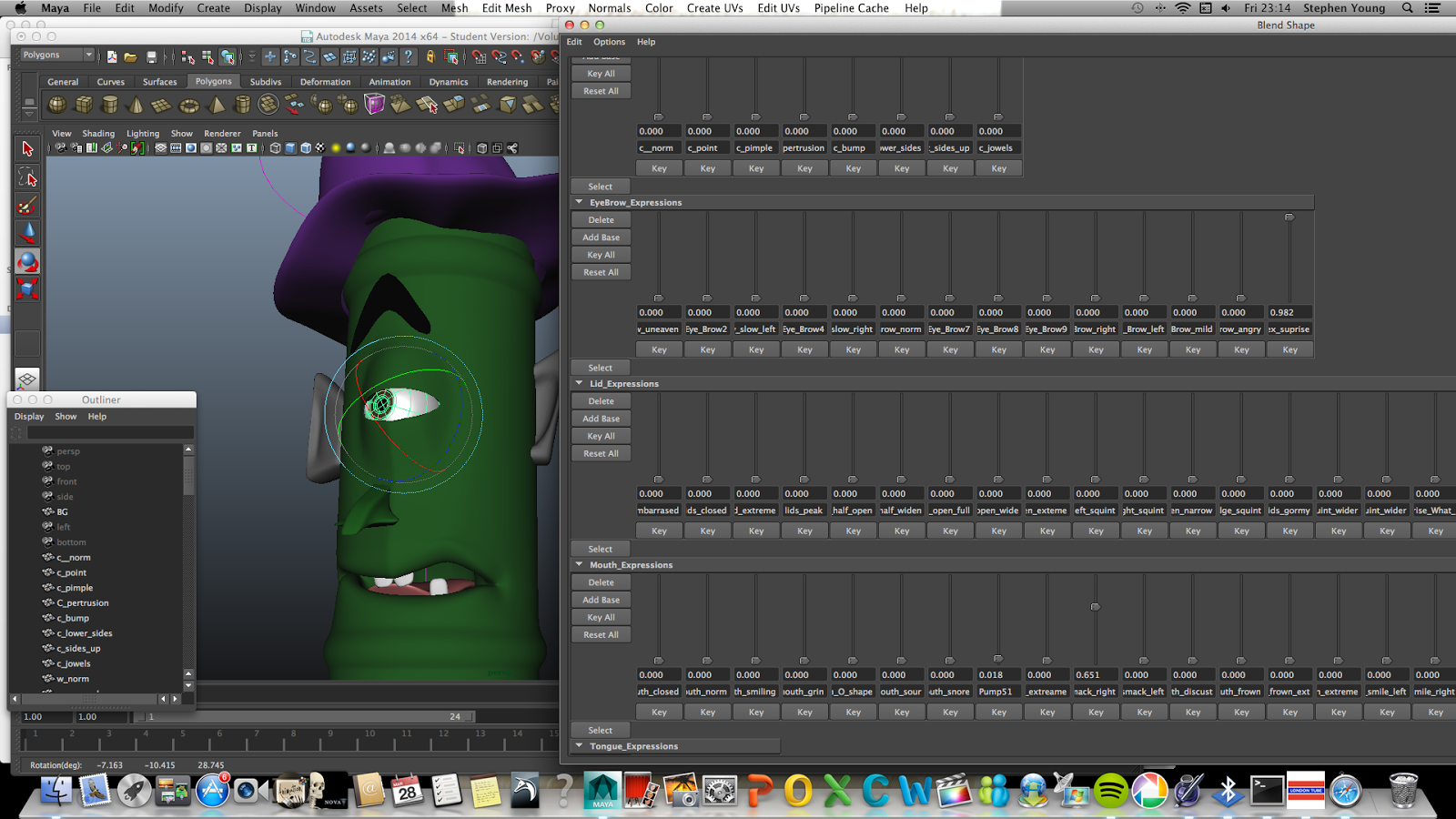
Task: Open the Mesh menu in the menu bar
Action: pyautogui.click(x=453, y=8)
